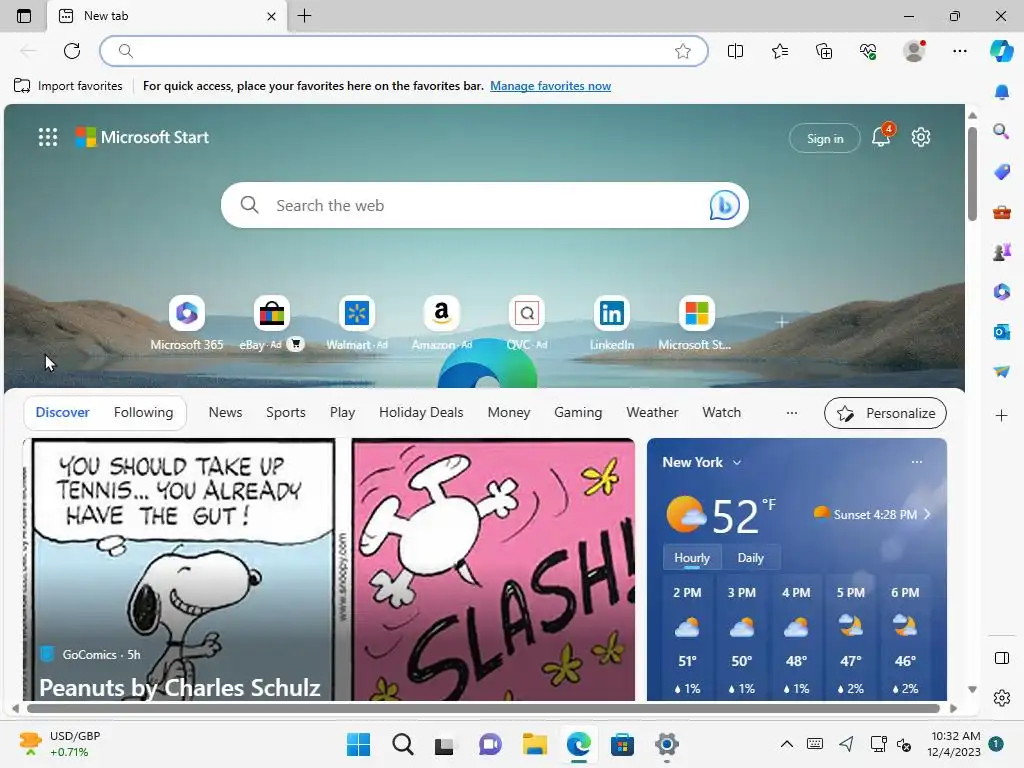Open the Money feed tab

tap(509, 412)
